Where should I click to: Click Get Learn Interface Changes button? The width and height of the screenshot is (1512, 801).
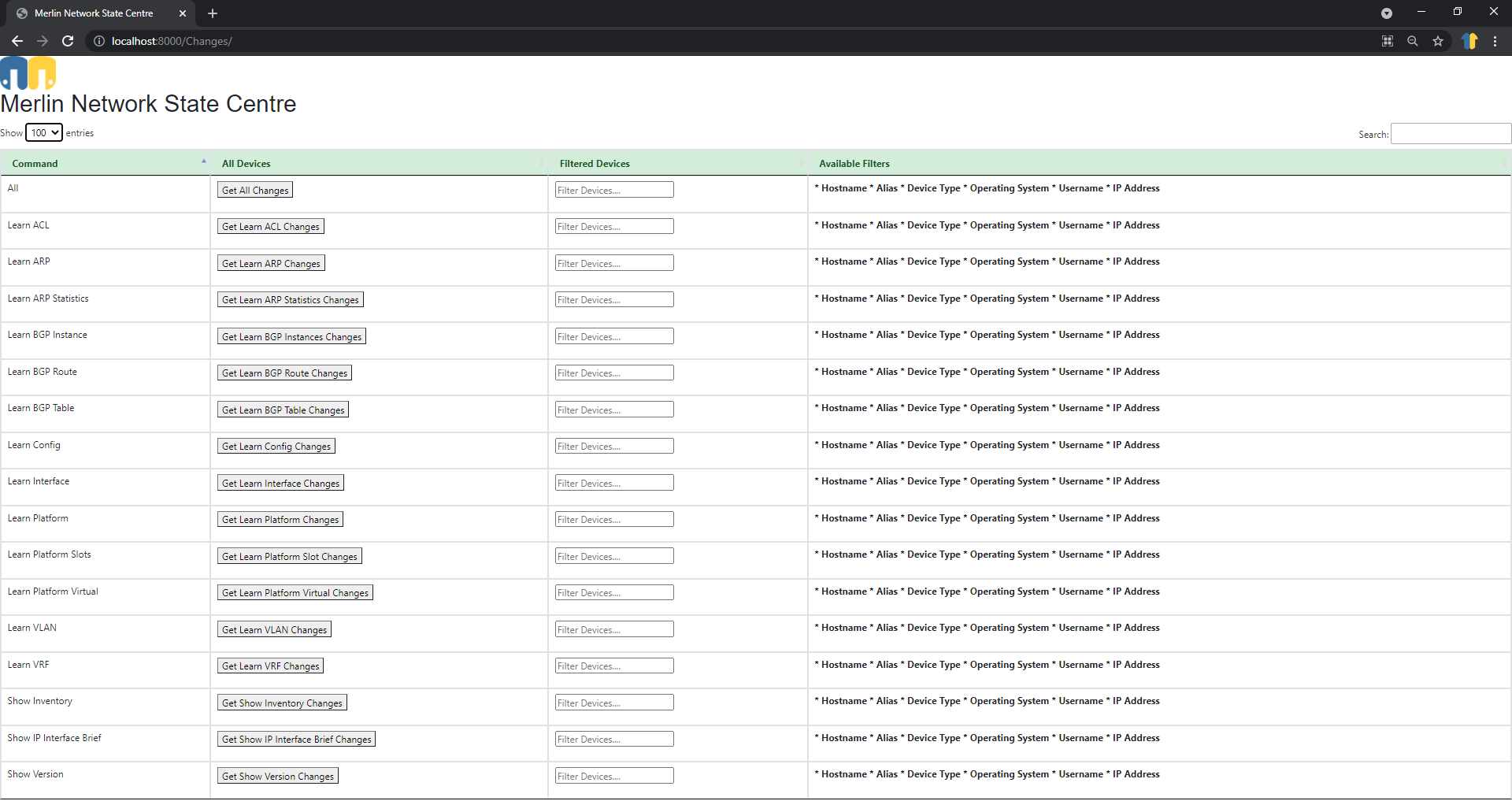(280, 483)
